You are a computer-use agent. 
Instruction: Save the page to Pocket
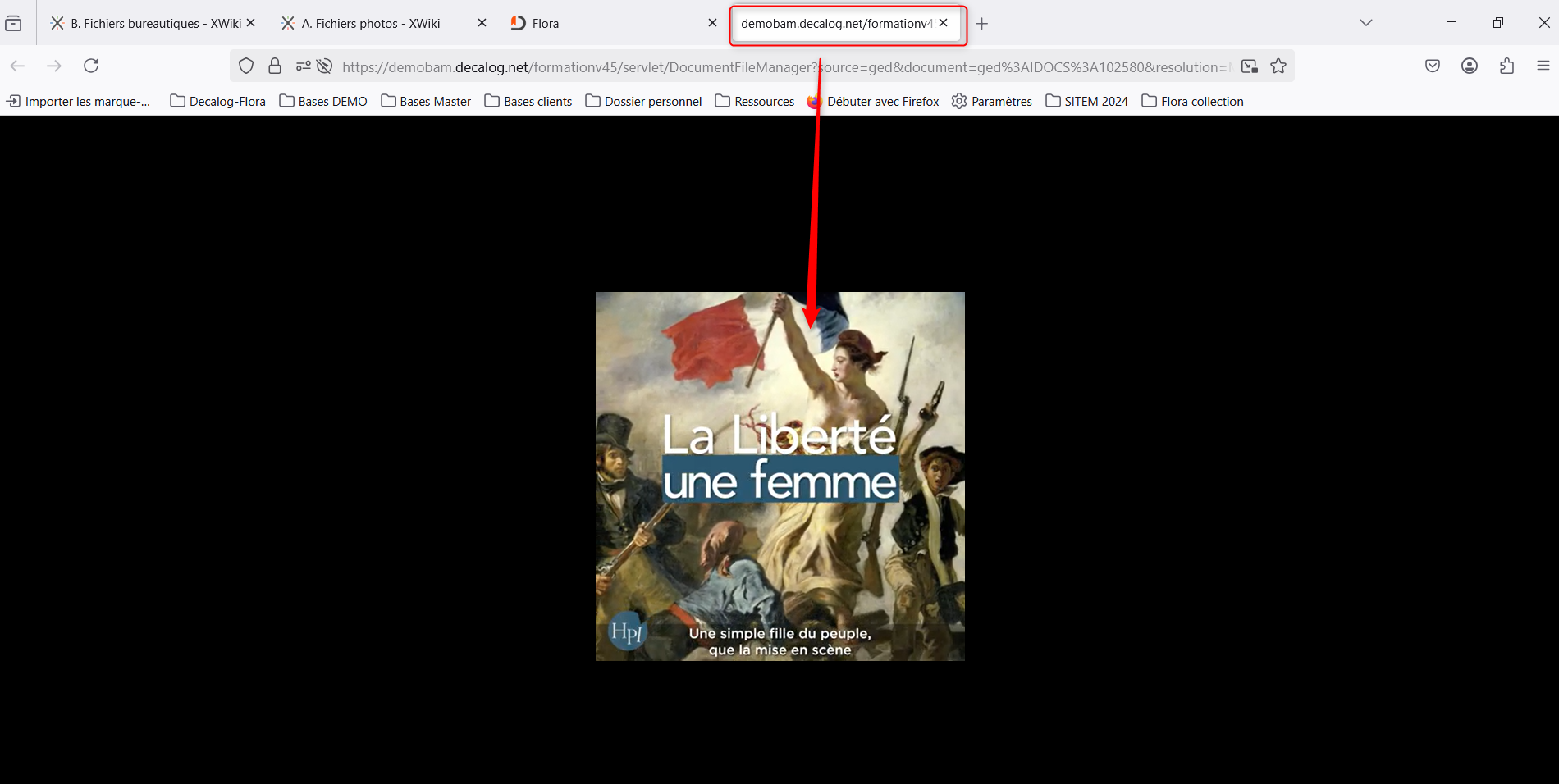point(1432,66)
